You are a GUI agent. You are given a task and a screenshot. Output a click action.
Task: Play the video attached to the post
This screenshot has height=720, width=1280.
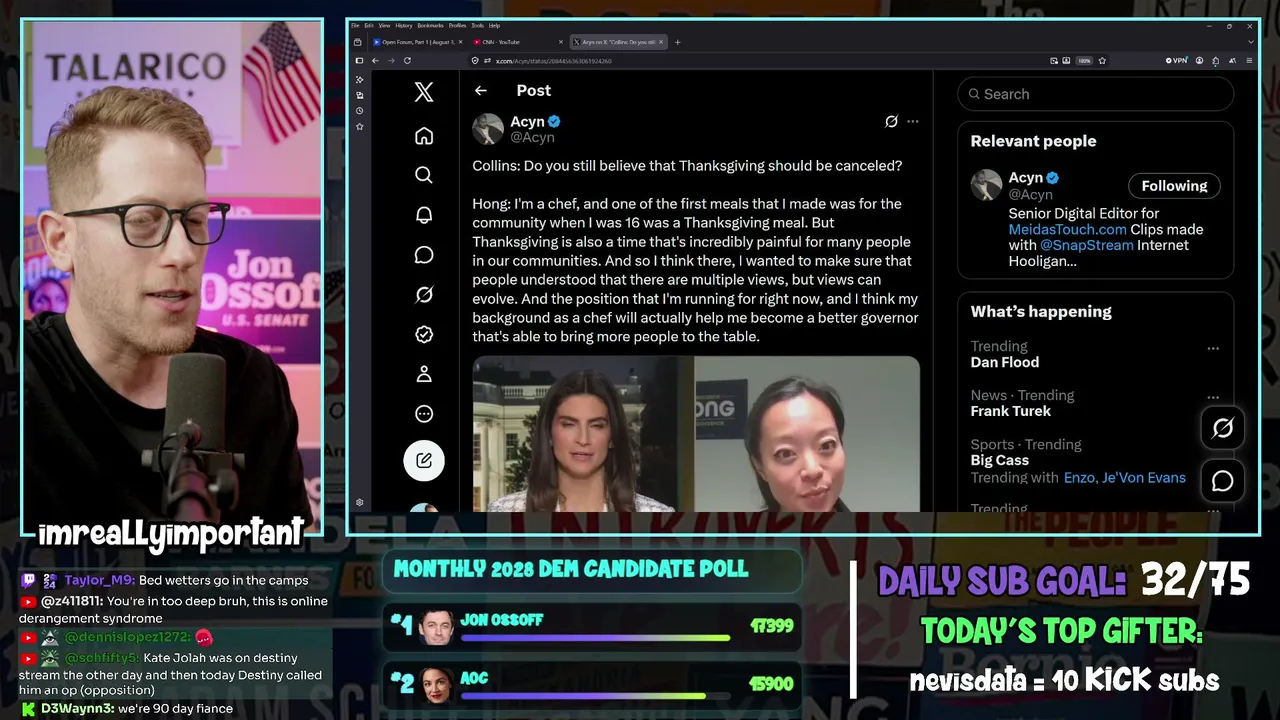pyautogui.click(x=696, y=434)
